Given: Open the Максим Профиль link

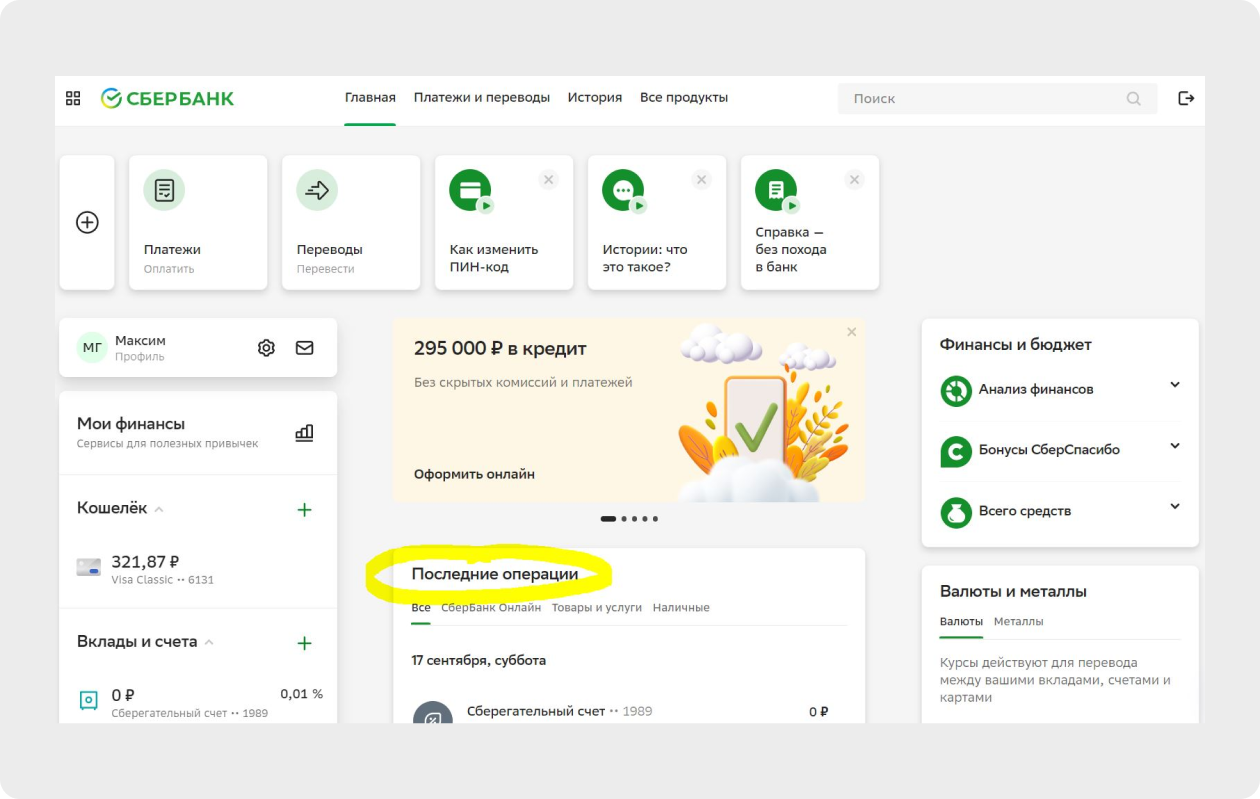Looking at the screenshot, I should (140, 348).
